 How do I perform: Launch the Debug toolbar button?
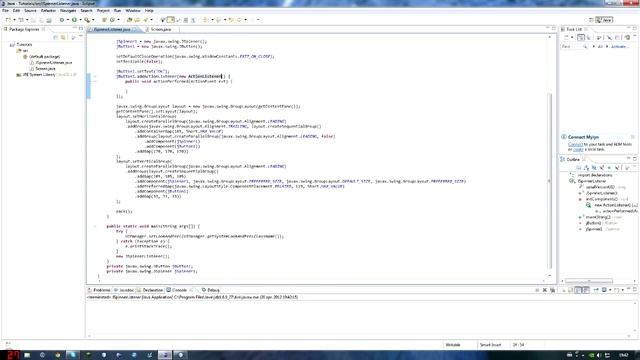click(62, 20)
